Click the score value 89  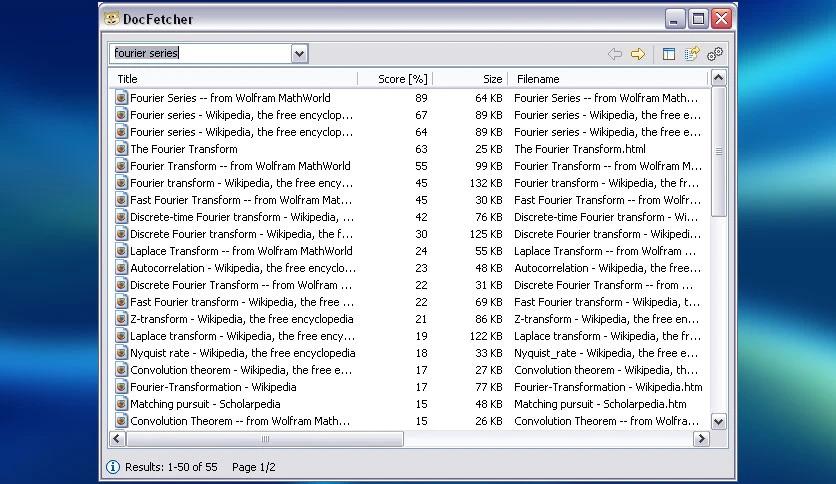coord(421,98)
